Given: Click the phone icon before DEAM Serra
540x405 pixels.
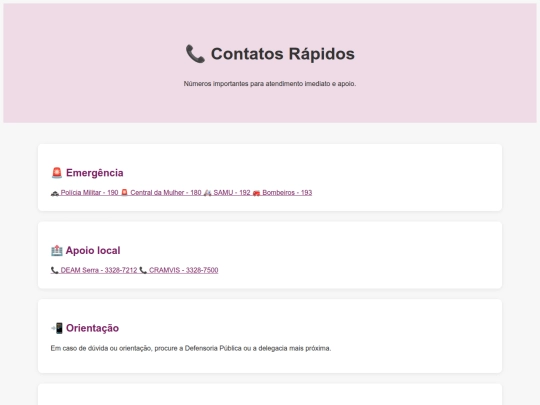Looking at the screenshot, I should point(54,270).
